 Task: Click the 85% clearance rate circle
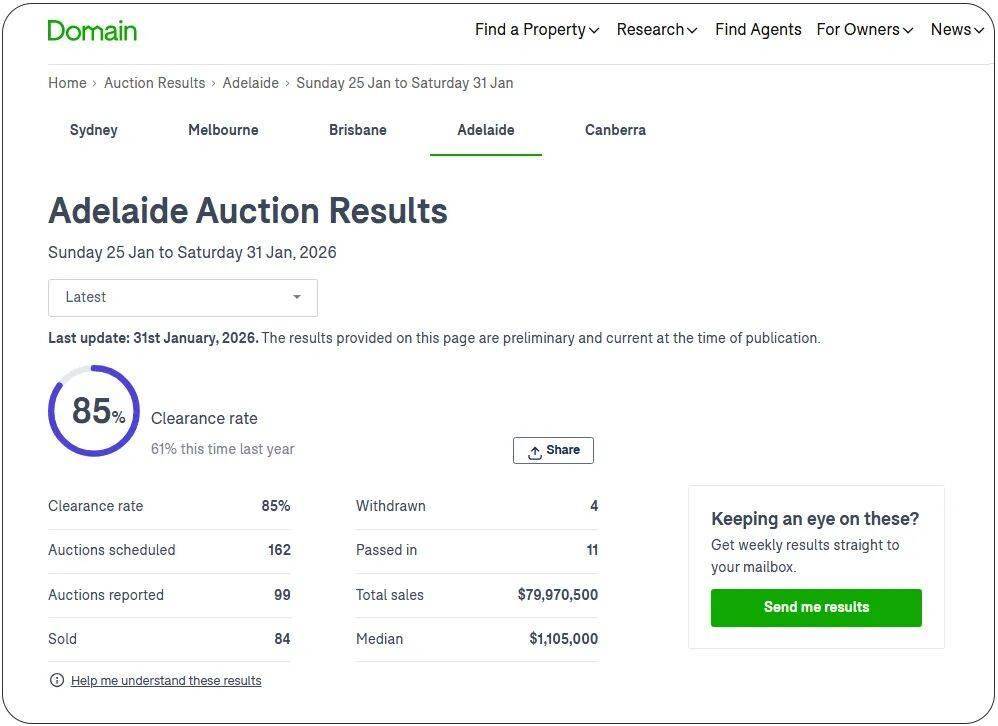click(94, 411)
